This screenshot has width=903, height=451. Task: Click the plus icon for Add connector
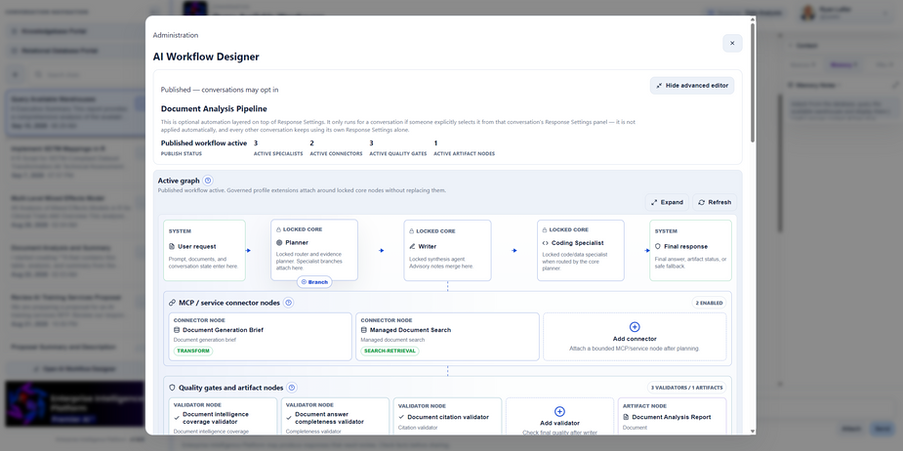tap(635, 327)
